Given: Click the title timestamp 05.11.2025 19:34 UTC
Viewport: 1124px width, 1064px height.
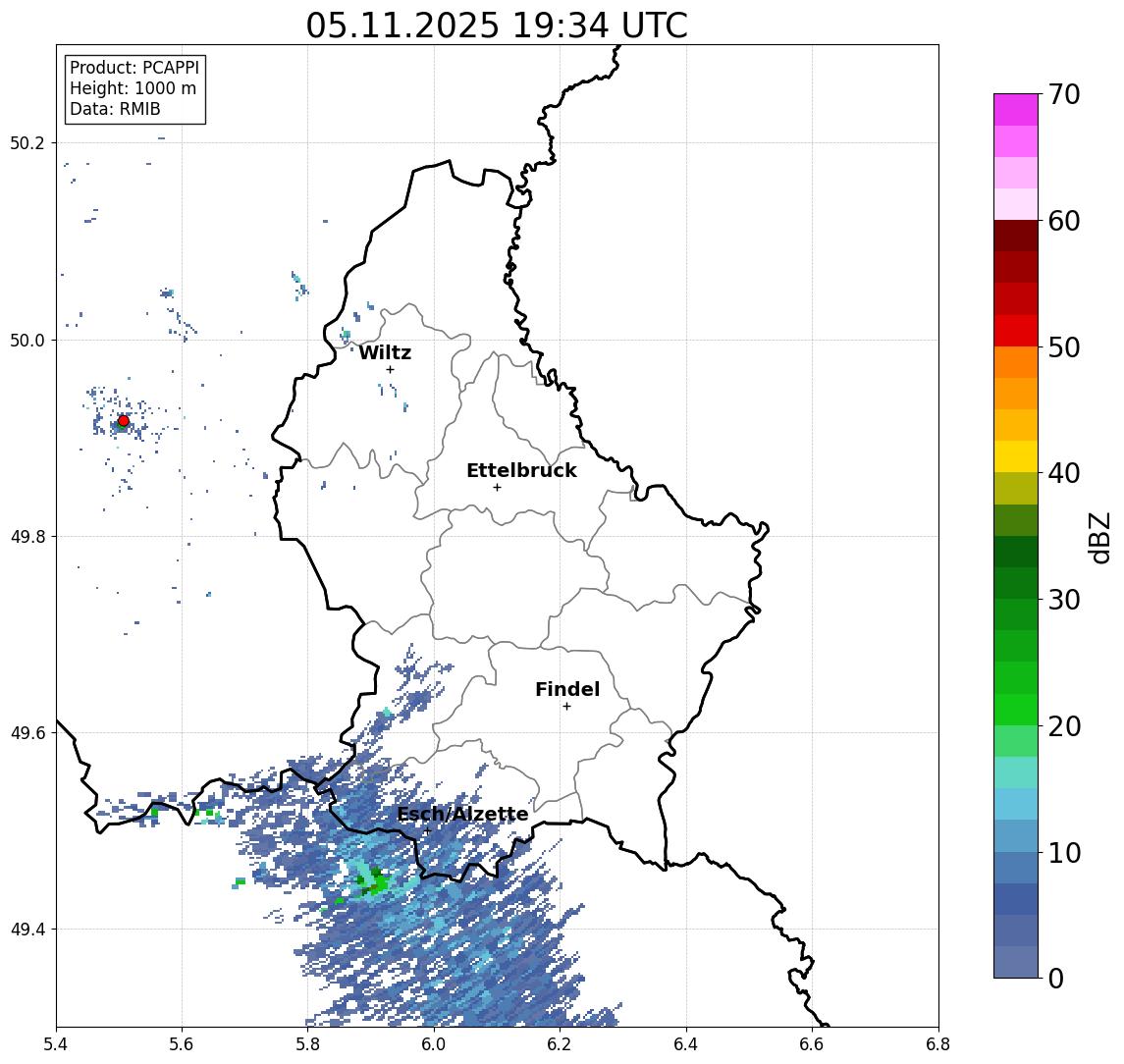Looking at the screenshot, I should (497, 26).
